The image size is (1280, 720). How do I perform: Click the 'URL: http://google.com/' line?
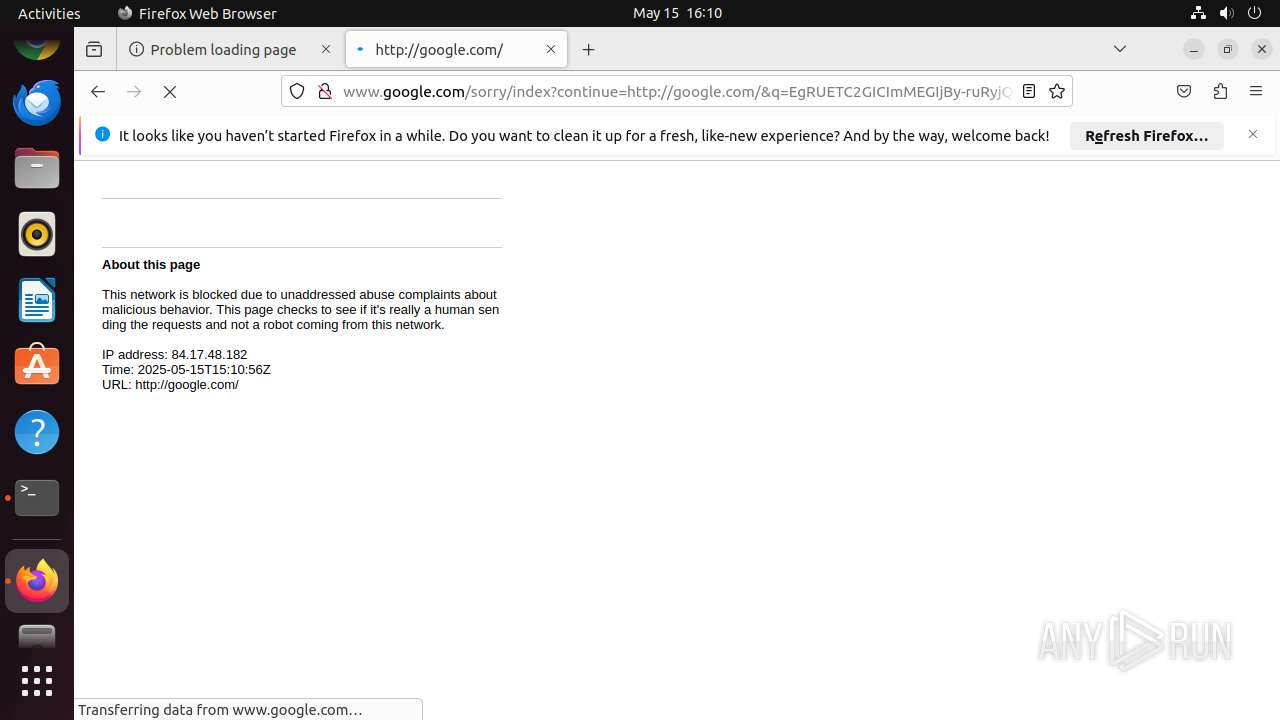pyautogui.click(x=170, y=385)
